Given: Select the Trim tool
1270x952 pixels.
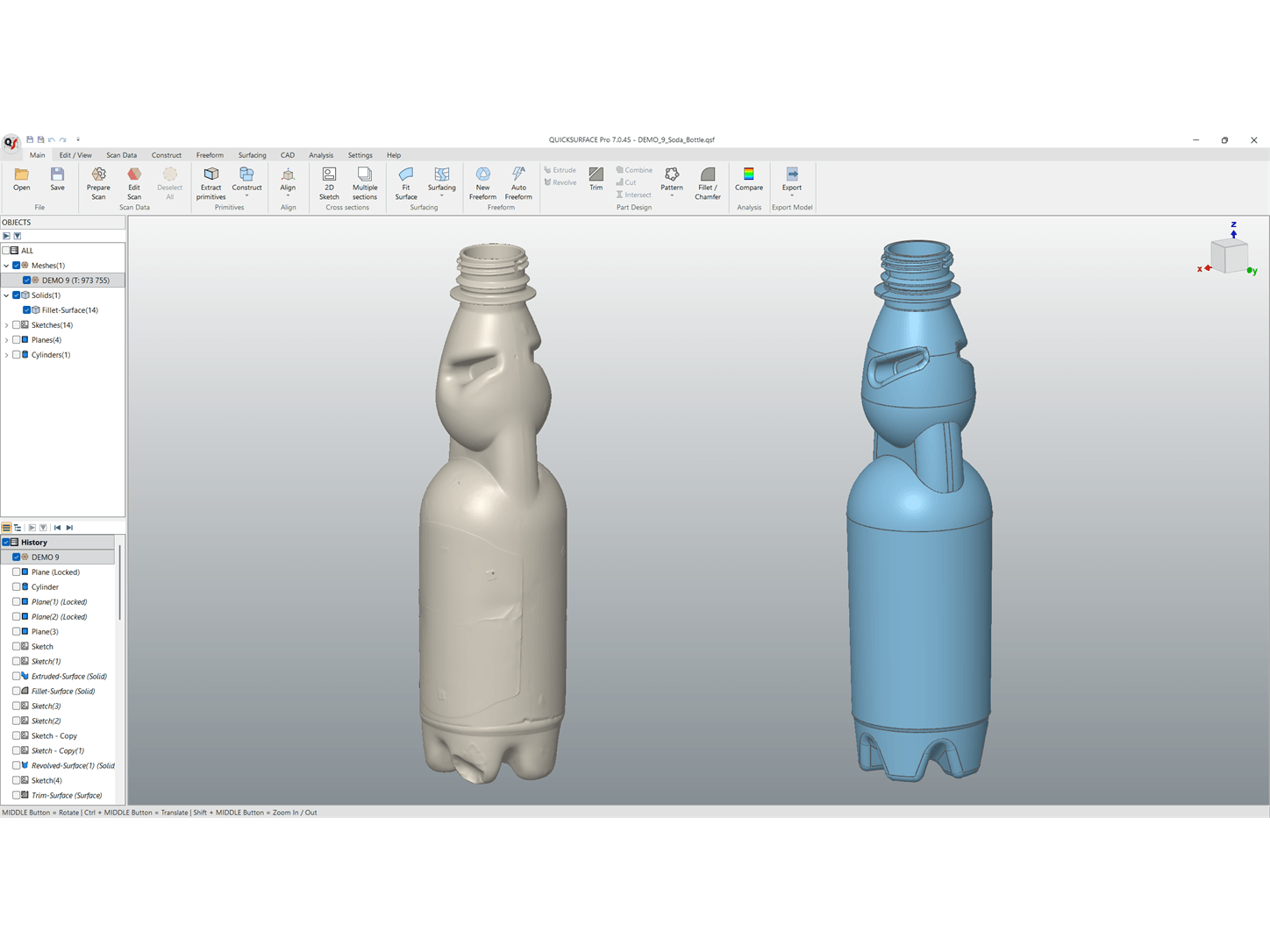Looking at the screenshot, I should pyautogui.click(x=596, y=179).
